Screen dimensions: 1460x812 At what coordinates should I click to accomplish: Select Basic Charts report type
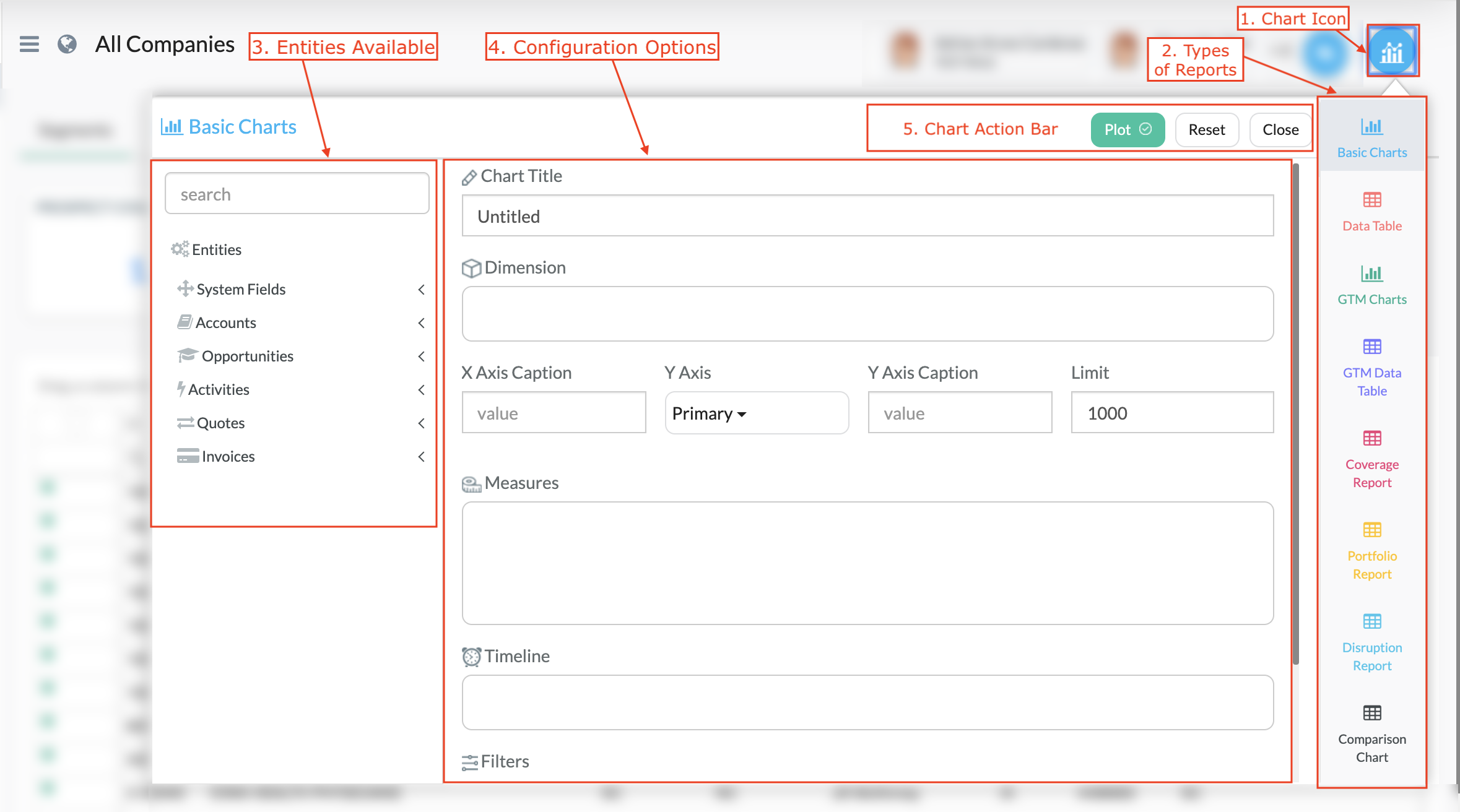point(1371,137)
